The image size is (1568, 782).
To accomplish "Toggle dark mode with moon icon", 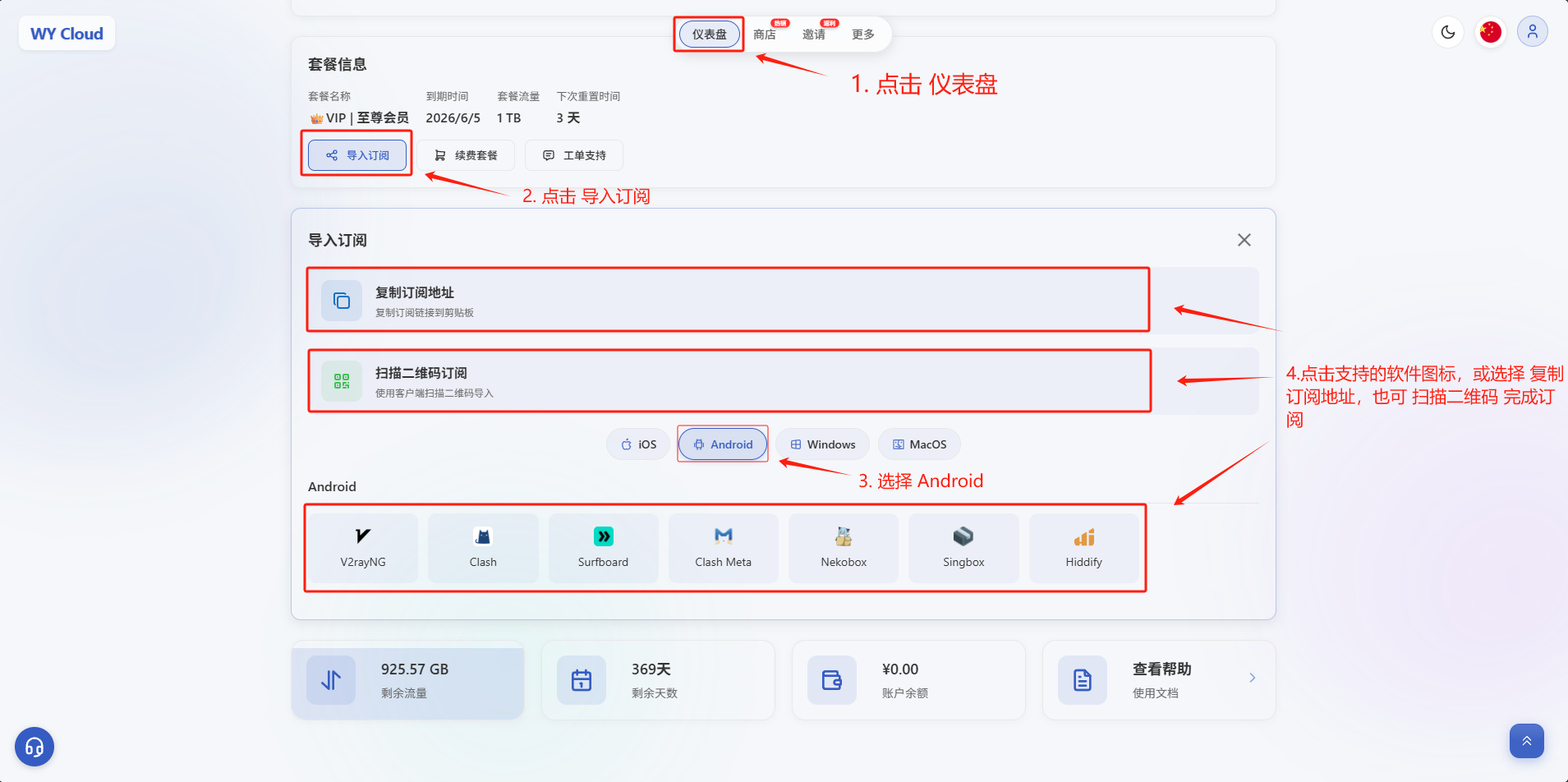I will (x=1447, y=33).
